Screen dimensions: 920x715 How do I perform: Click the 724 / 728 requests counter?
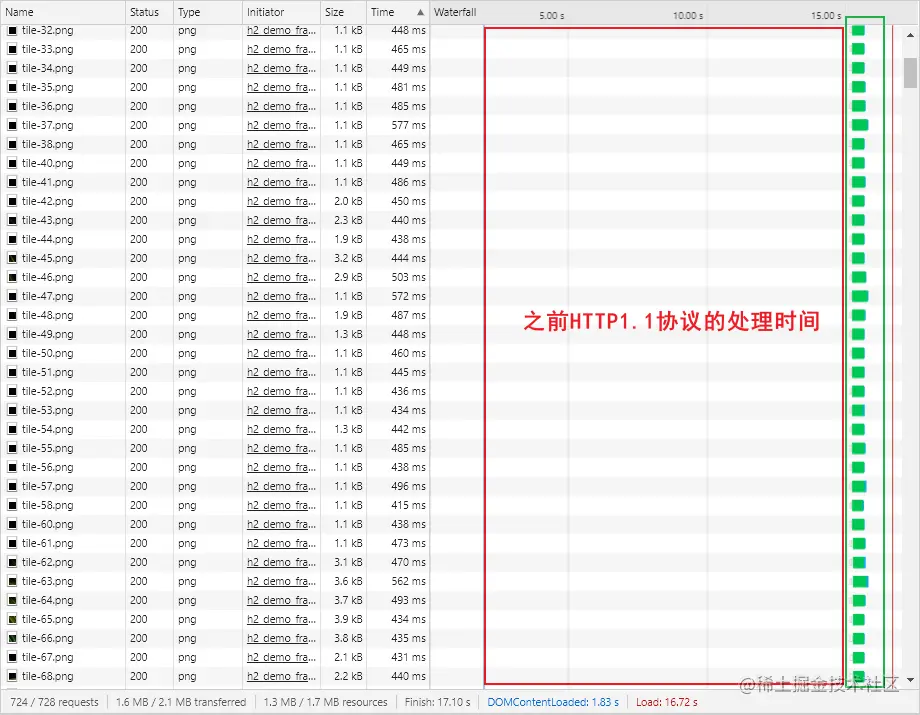[x=53, y=701]
